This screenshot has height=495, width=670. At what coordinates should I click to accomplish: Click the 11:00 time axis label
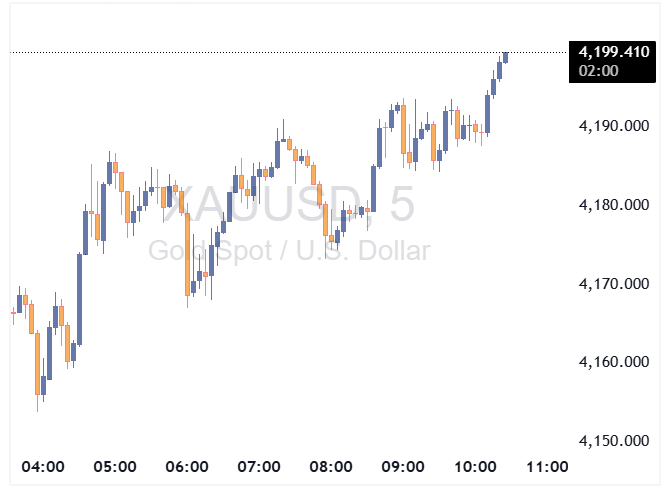(x=547, y=467)
